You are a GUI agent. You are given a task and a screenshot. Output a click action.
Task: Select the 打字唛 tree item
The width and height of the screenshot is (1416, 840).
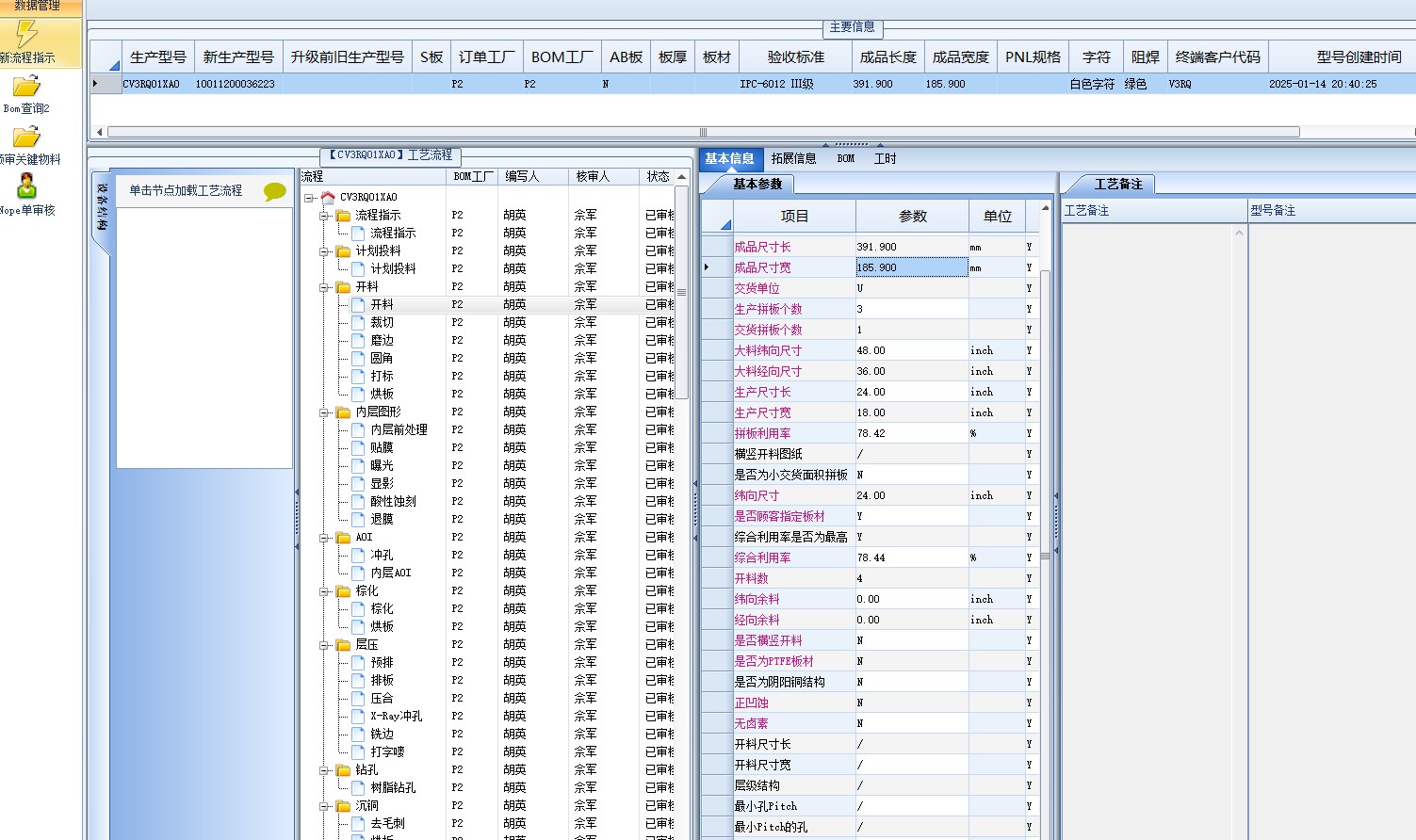pyautogui.click(x=387, y=752)
